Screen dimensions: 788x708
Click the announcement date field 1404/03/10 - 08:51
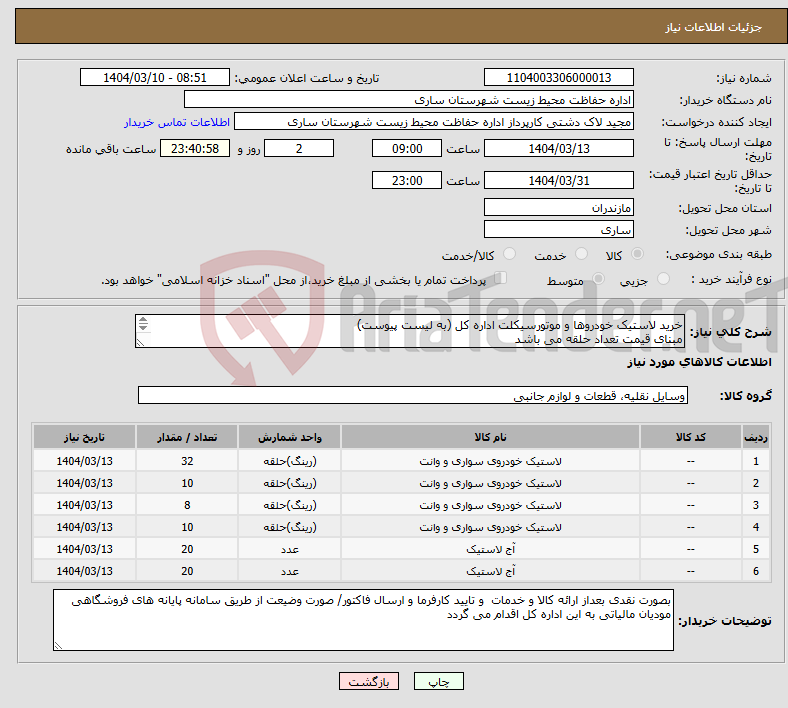click(x=155, y=77)
